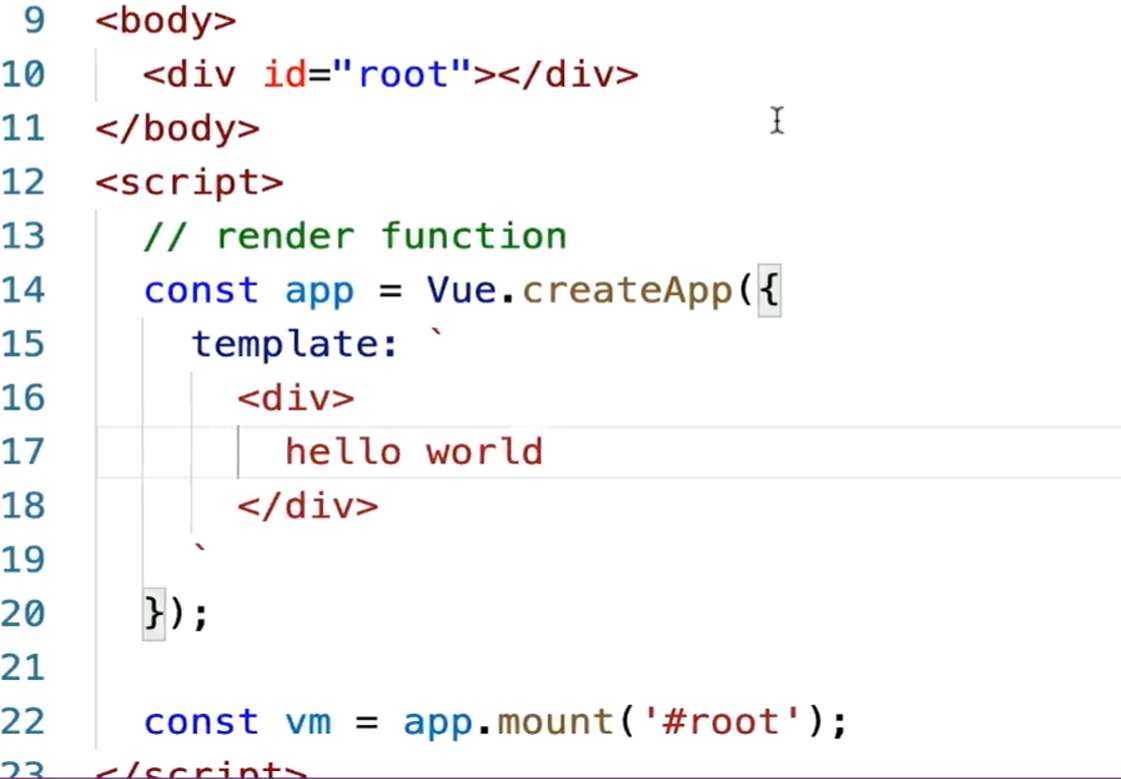Screen dimensions: 1121x779
Task: Click line number 10 in the gutter
Action: point(23,74)
